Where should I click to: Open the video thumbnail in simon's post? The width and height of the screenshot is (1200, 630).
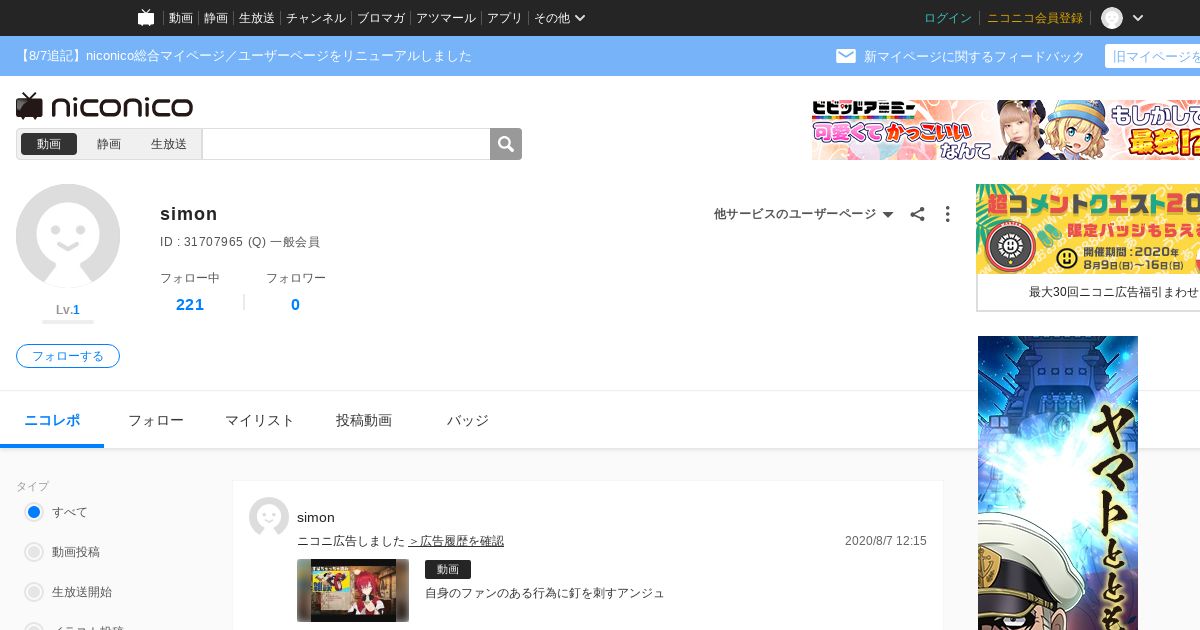(x=353, y=590)
